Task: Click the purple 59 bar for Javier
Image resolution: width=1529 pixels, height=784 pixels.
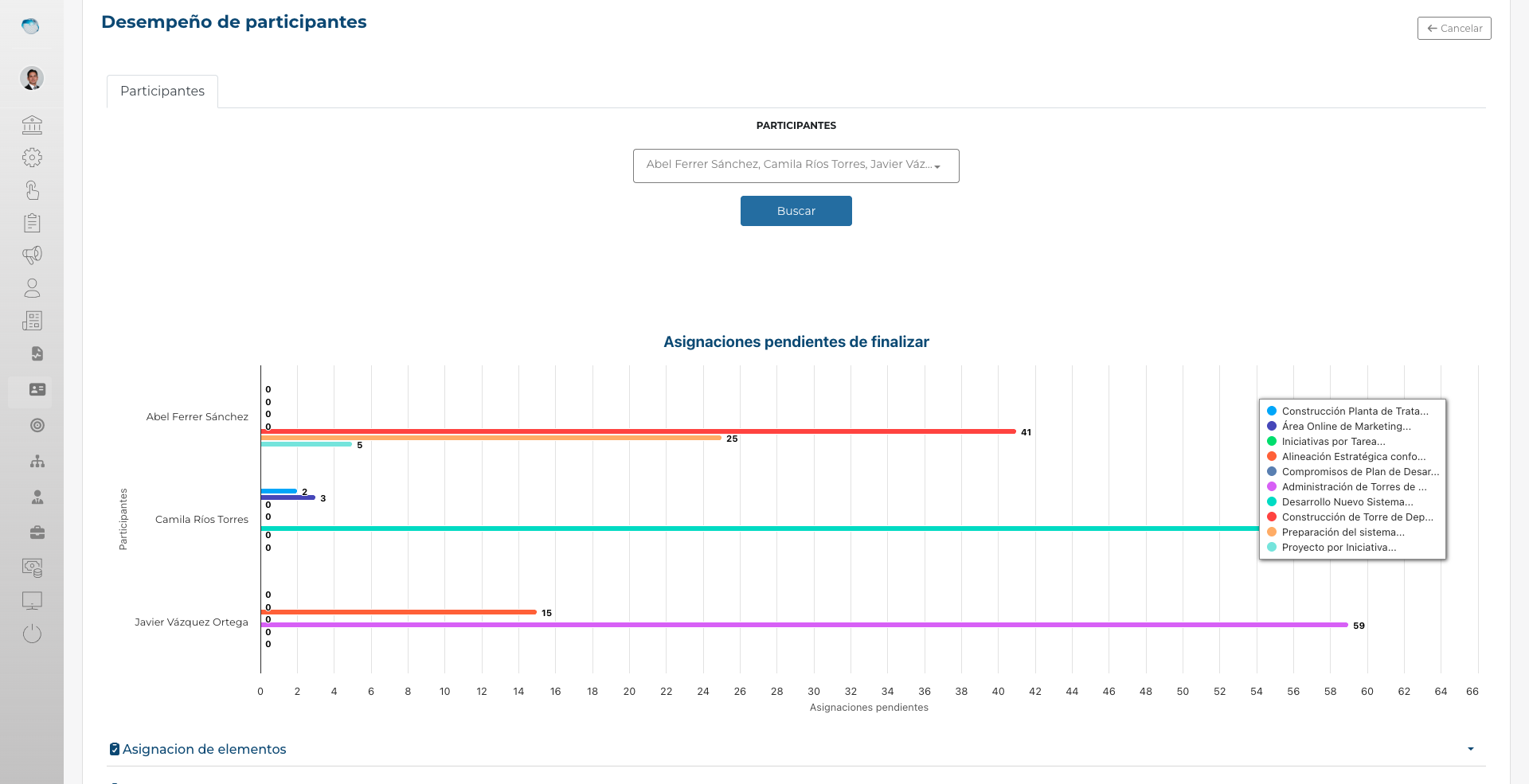Action: tap(804, 625)
